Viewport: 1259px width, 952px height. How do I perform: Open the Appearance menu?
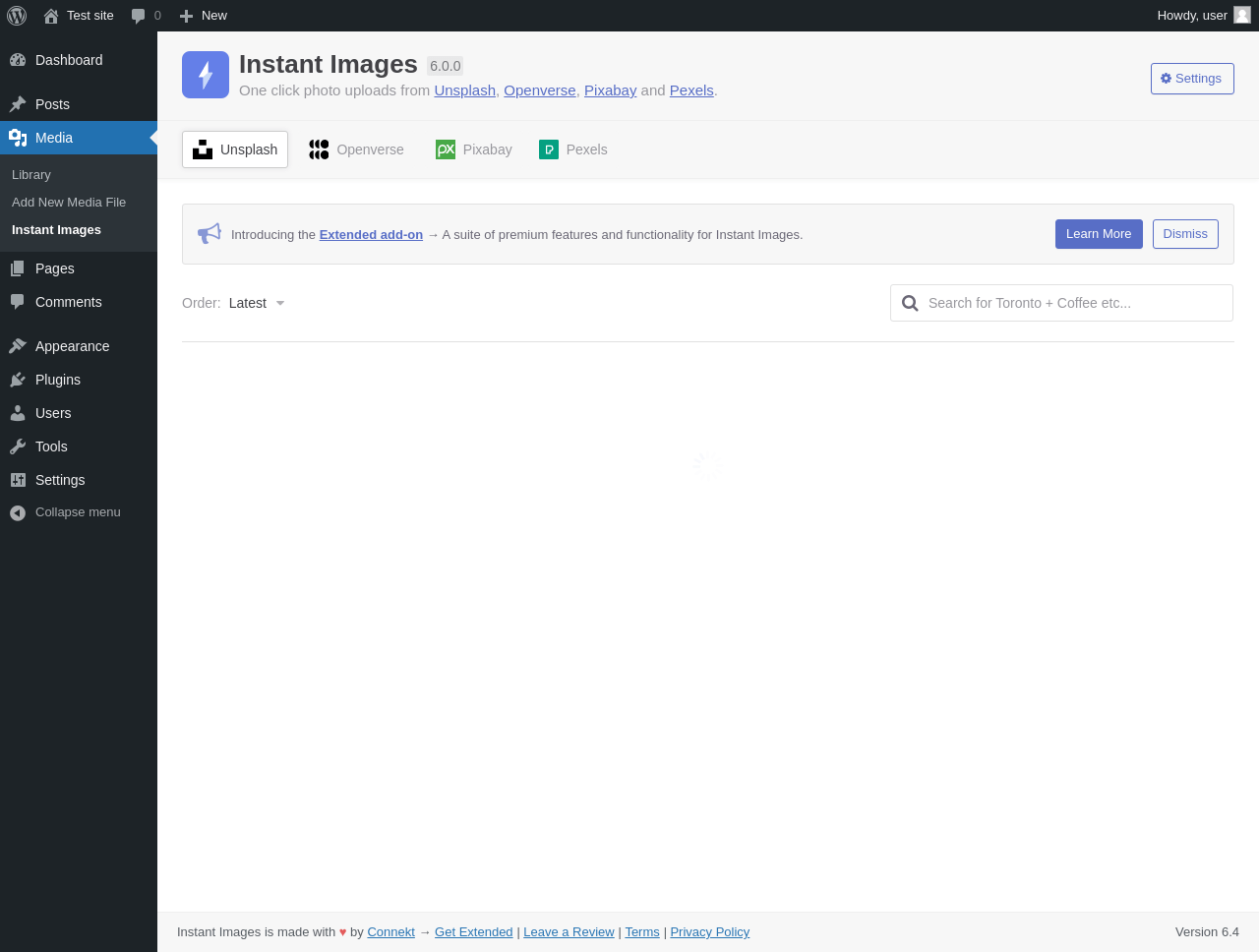click(79, 346)
